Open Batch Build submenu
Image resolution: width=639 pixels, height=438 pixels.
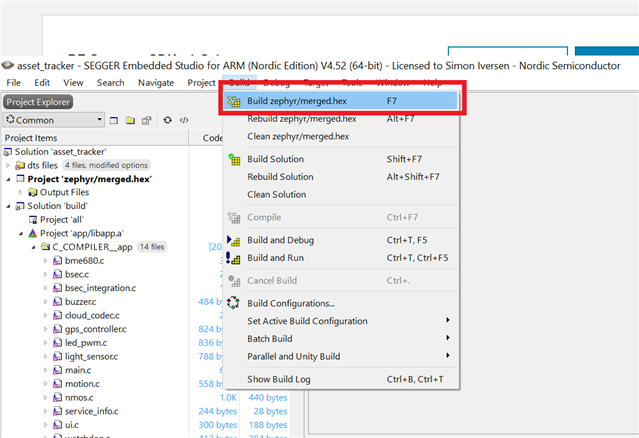pyautogui.click(x=341, y=339)
